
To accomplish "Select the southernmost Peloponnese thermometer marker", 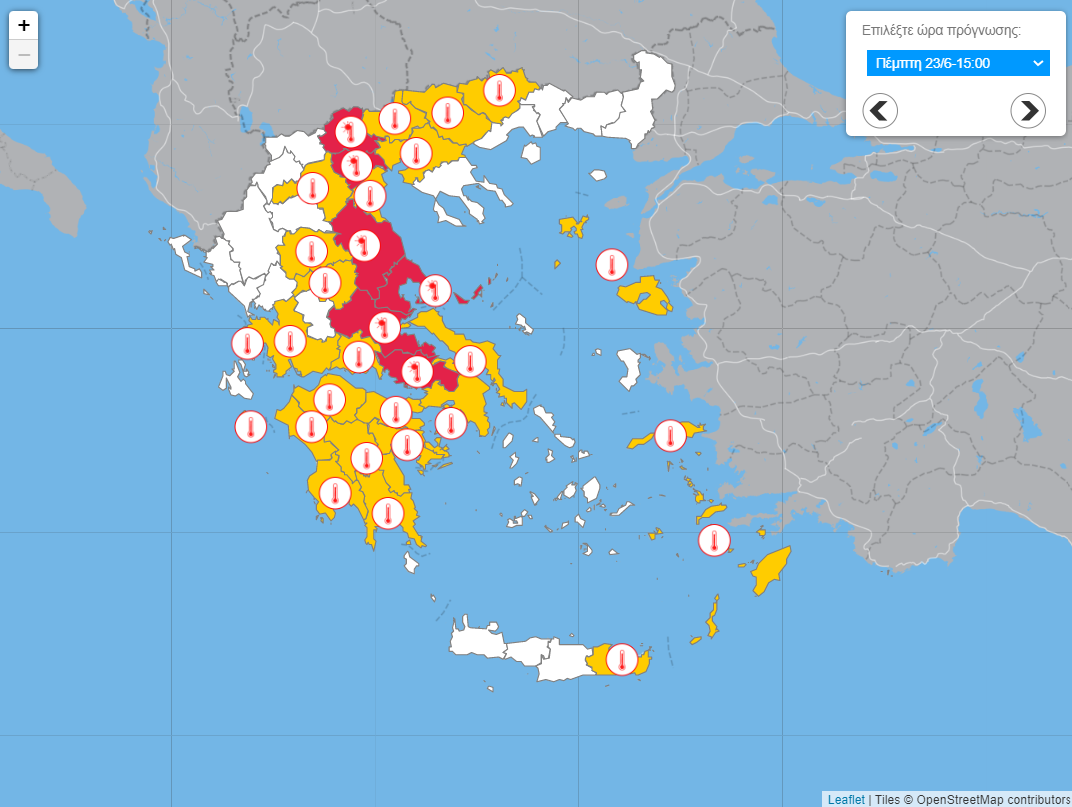I will [387, 513].
